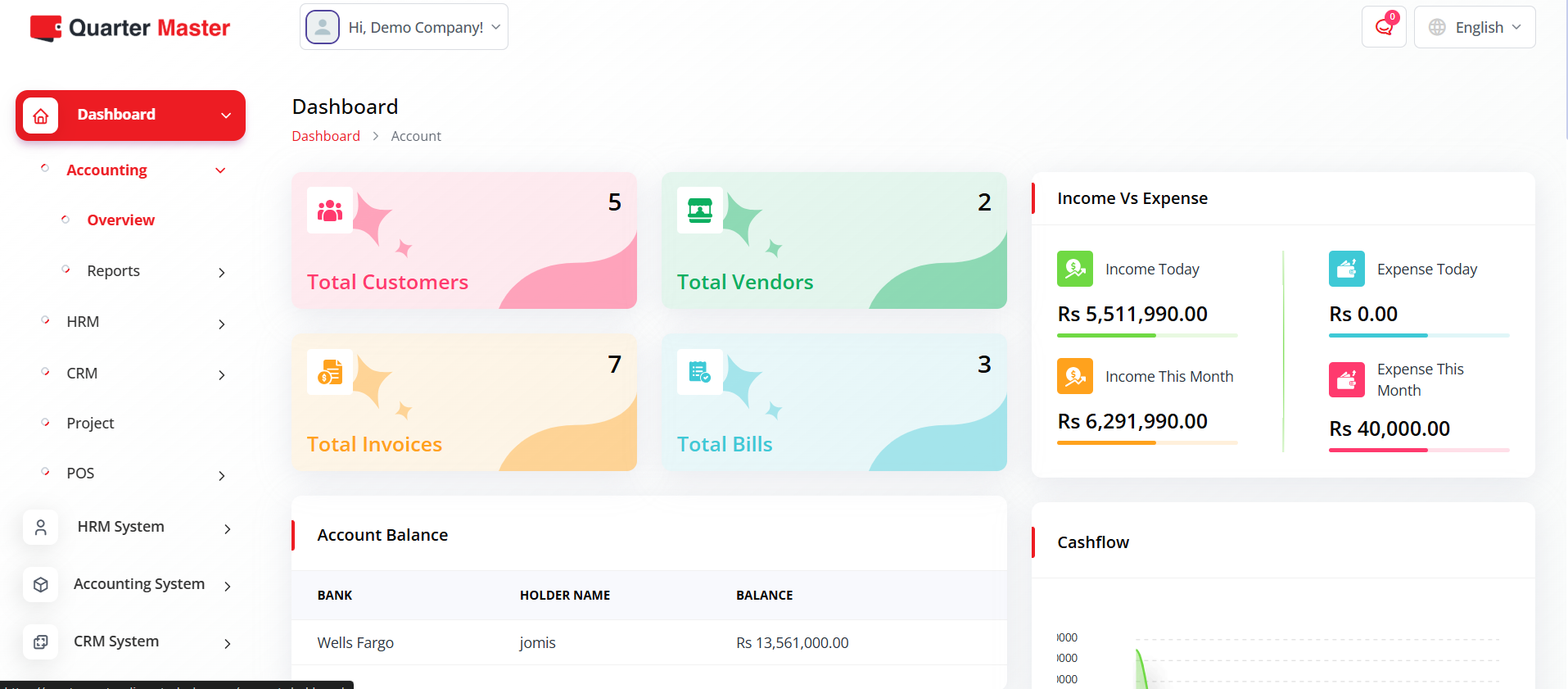Viewport: 1568px width, 689px height.
Task: Open the English language dropdown
Action: point(1475,27)
